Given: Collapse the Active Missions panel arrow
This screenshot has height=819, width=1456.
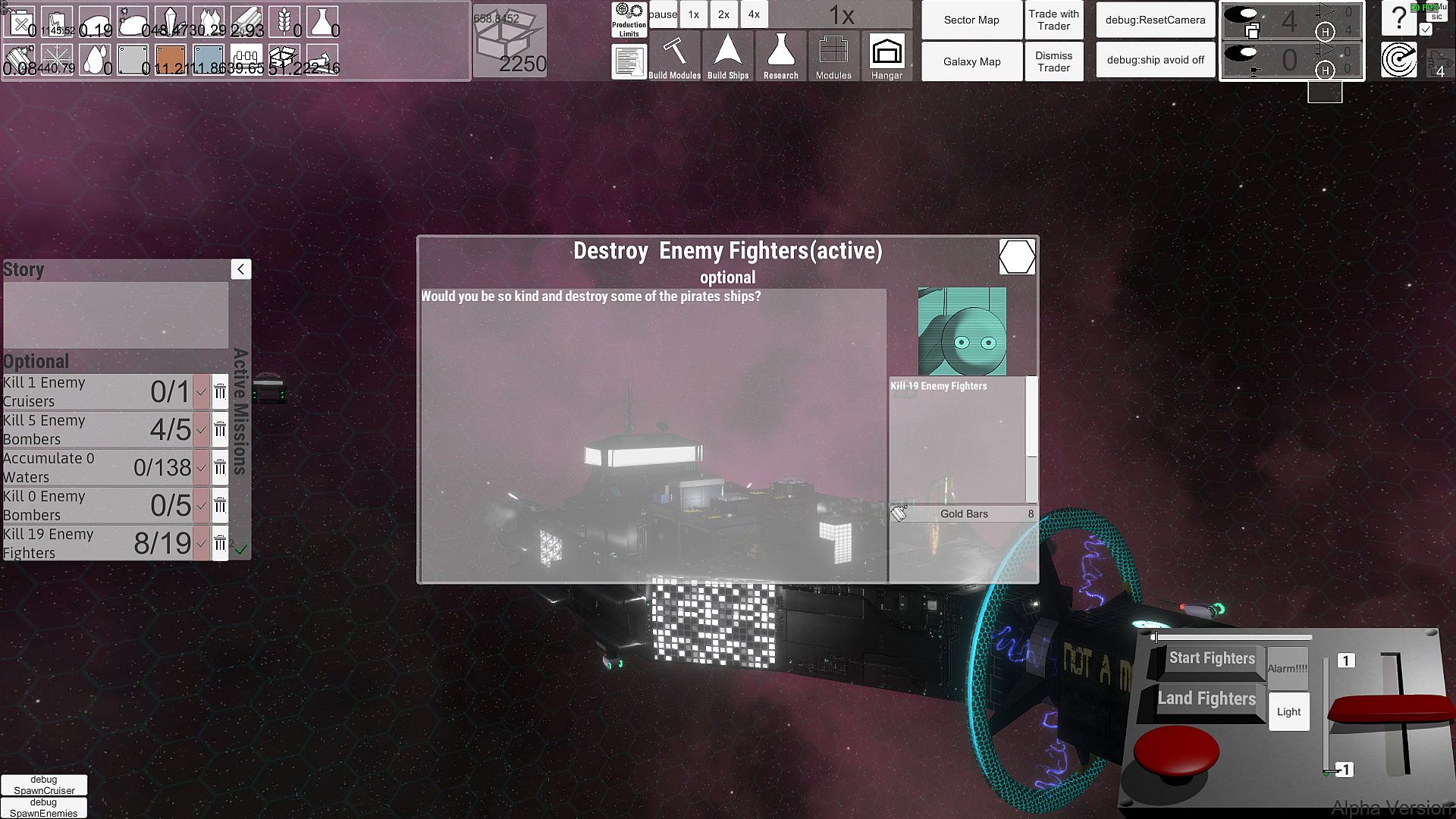Looking at the screenshot, I should [240, 269].
